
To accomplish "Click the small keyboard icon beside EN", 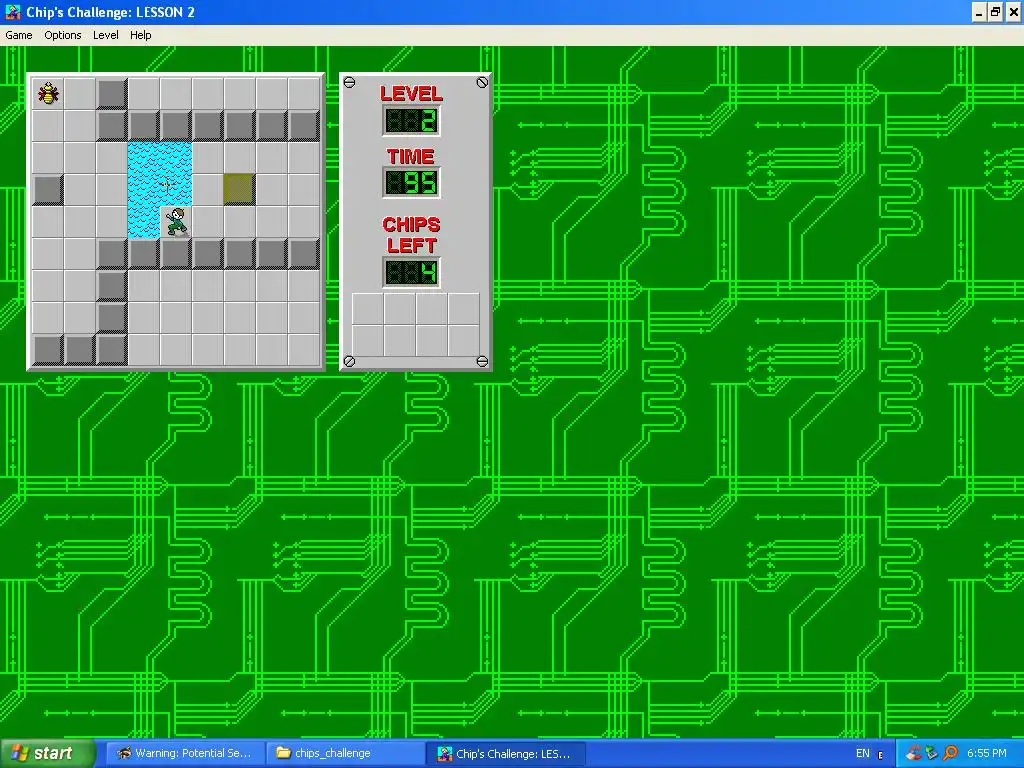I will pos(880,755).
